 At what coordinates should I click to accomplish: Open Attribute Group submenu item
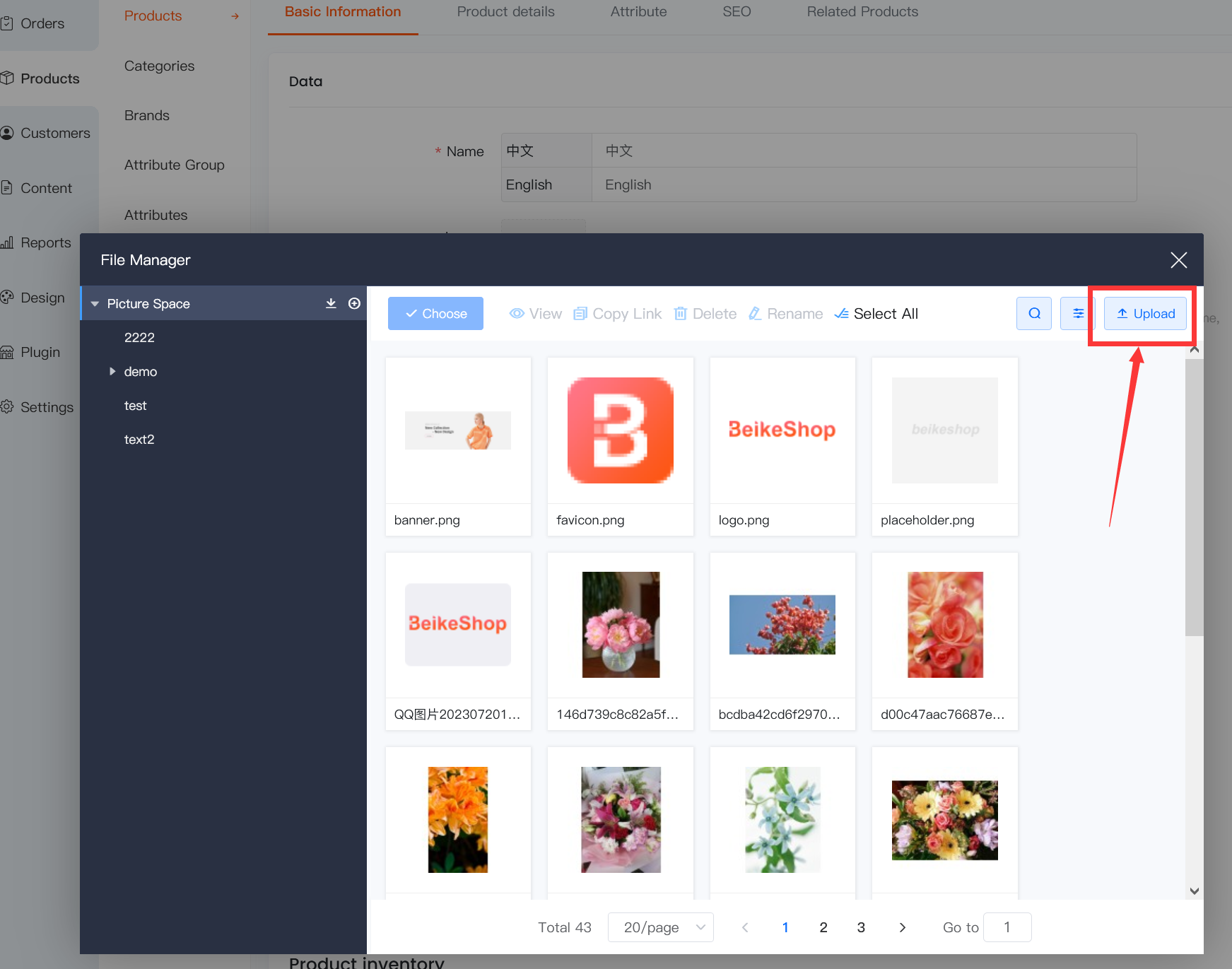pos(174,165)
